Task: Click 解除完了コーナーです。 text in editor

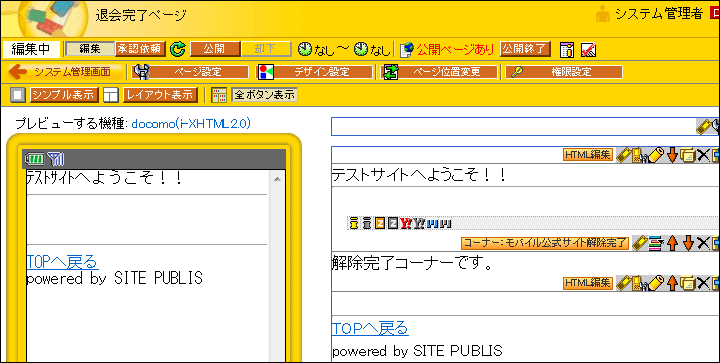Action: (x=412, y=263)
